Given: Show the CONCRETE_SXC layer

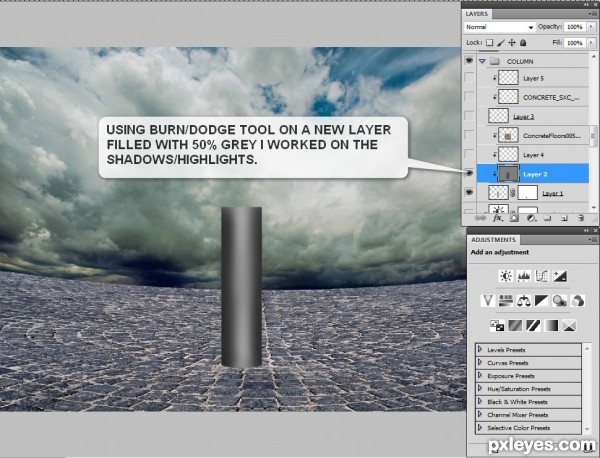Looking at the screenshot, I should pyautogui.click(x=469, y=96).
